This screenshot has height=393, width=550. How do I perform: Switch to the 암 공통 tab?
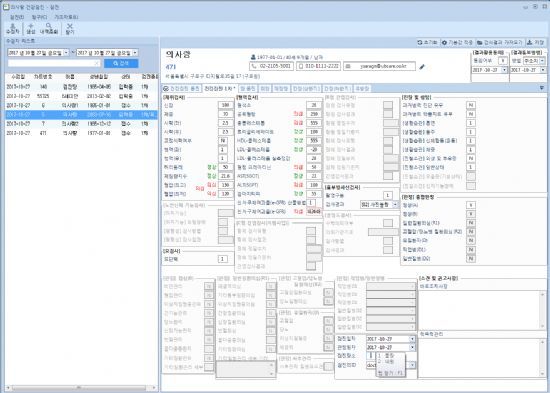point(248,88)
